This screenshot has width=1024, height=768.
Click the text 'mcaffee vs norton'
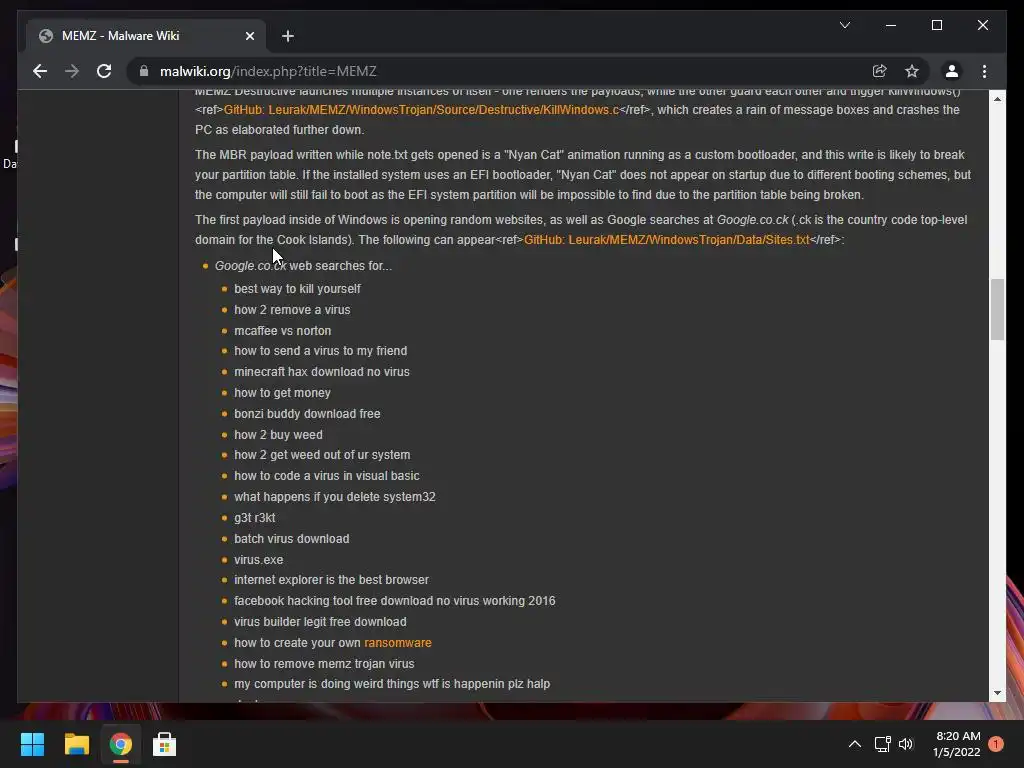pos(282,330)
